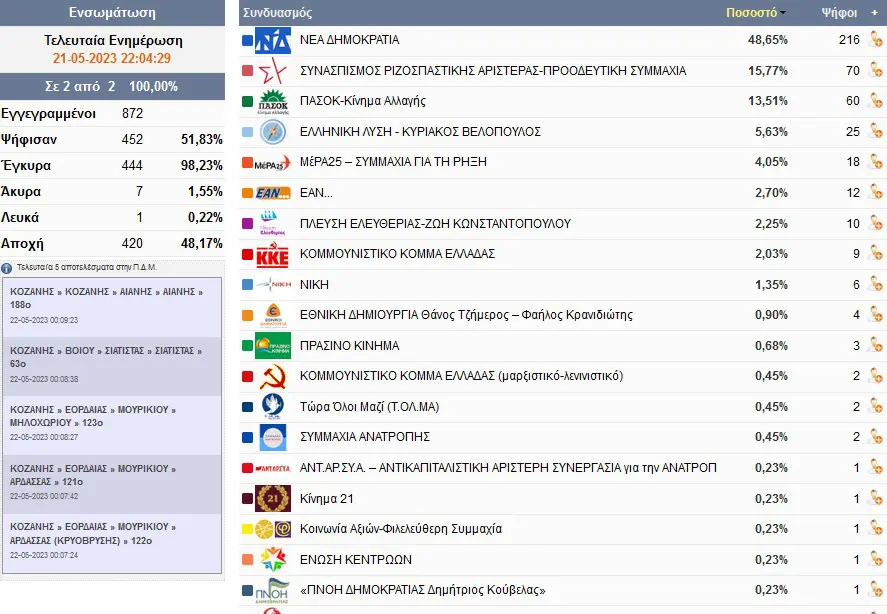The height and width of the screenshot is (614, 887).
Task: Click the 13,51% percentage value
Action: (768, 101)
